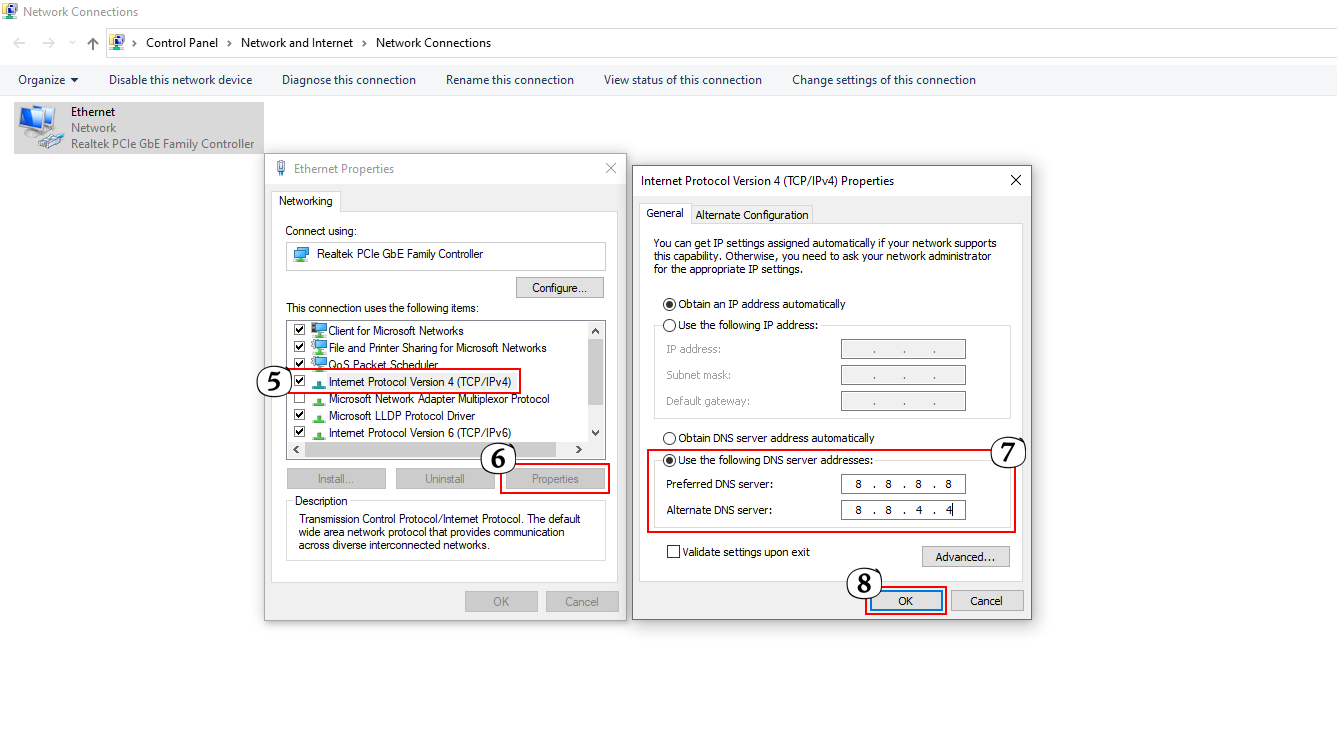
Task: Enable Microsoft Network Adapter Multiplexor Protocol checkbox
Action: point(299,399)
